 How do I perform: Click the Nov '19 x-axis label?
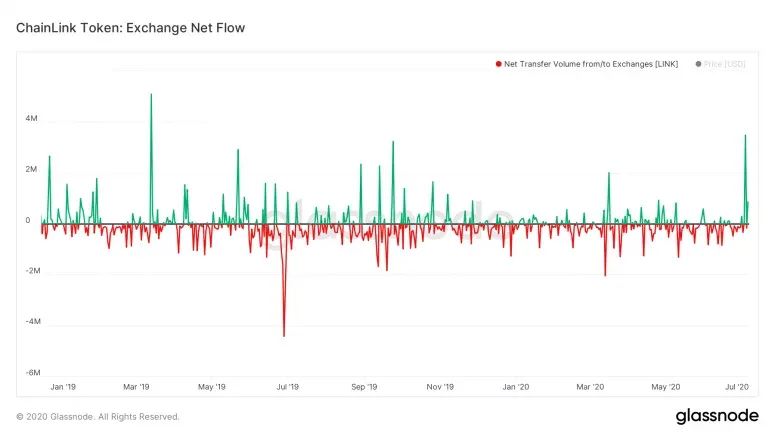(440, 387)
